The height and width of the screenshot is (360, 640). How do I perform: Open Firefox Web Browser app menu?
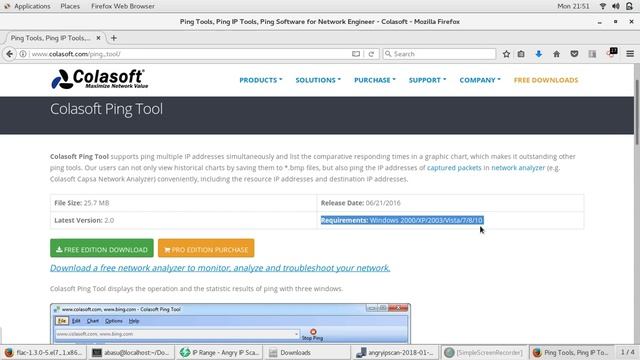(x=122, y=6)
